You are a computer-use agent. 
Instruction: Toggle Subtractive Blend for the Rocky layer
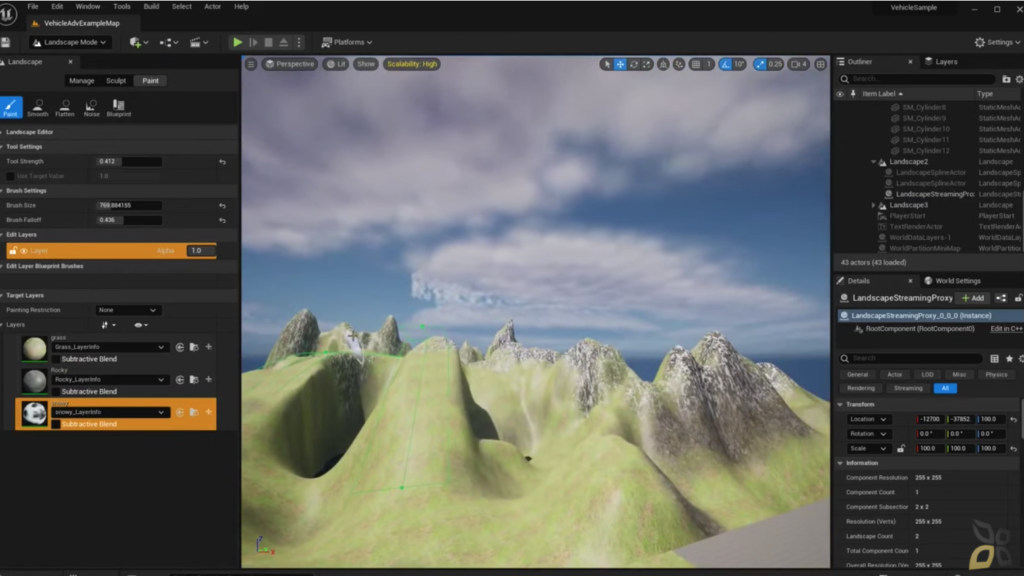tap(56, 392)
